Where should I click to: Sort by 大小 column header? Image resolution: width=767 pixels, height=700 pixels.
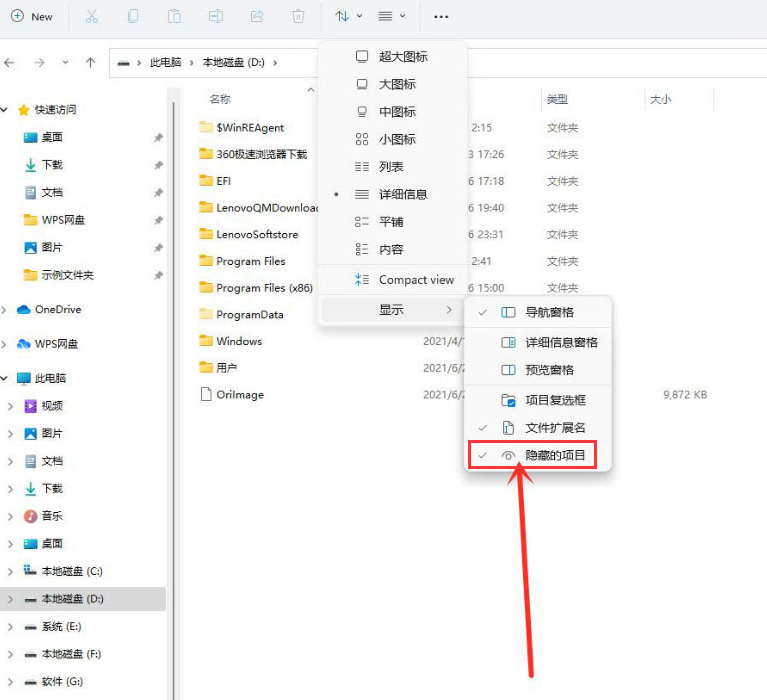point(660,99)
